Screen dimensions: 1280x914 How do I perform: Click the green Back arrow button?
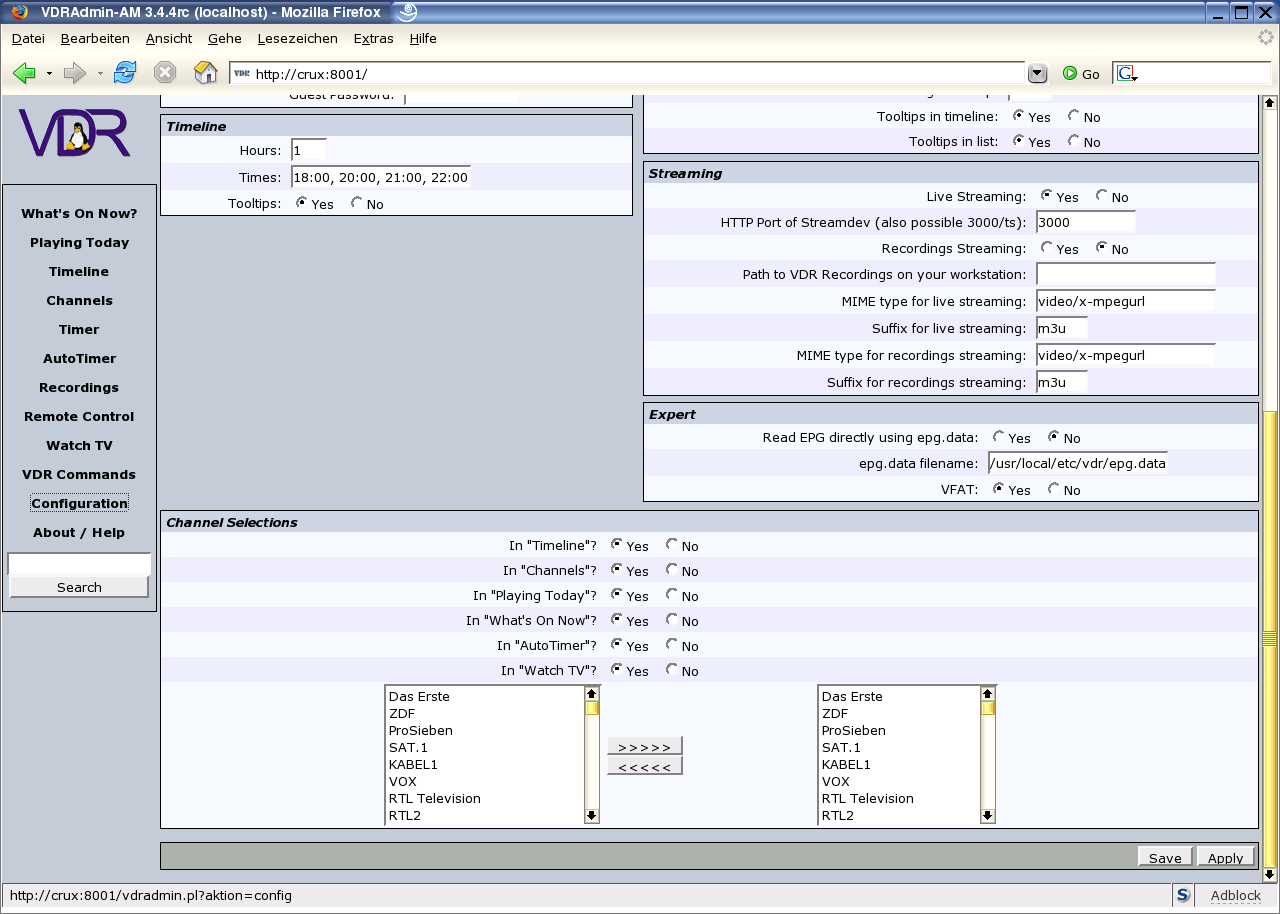coord(25,73)
